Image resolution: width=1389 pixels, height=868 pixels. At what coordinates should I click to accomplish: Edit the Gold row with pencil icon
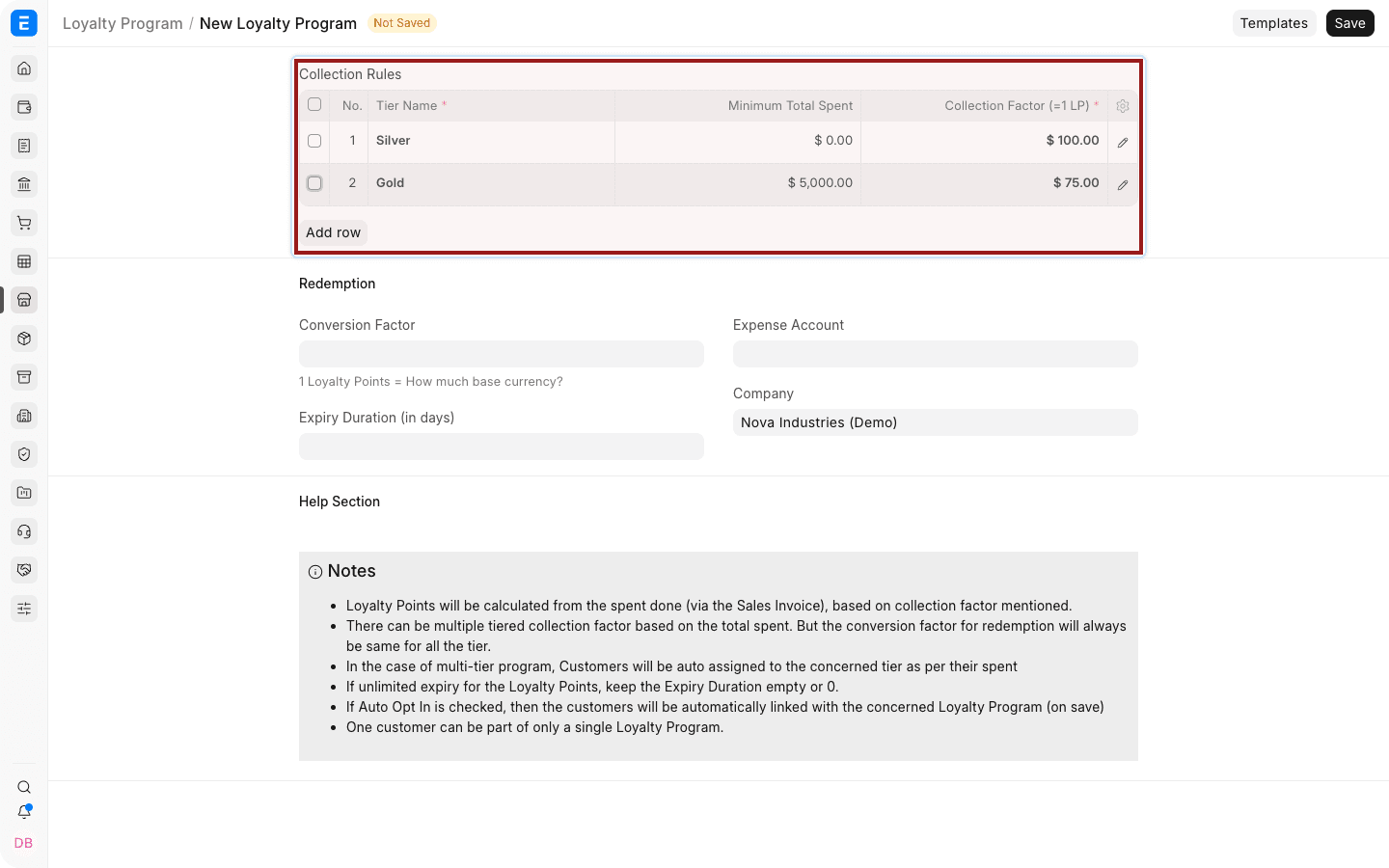pos(1123,185)
